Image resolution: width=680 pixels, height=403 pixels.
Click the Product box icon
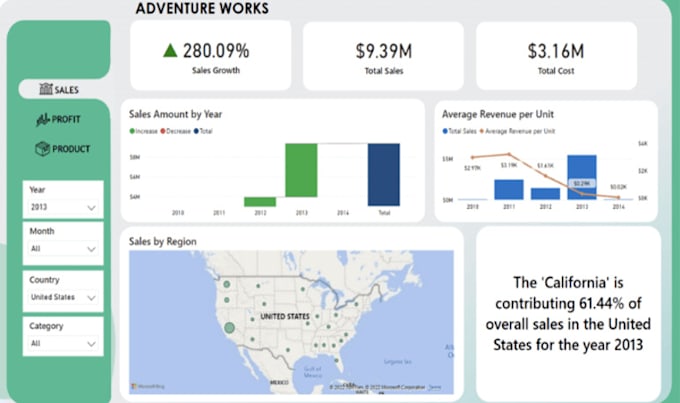pos(42,149)
